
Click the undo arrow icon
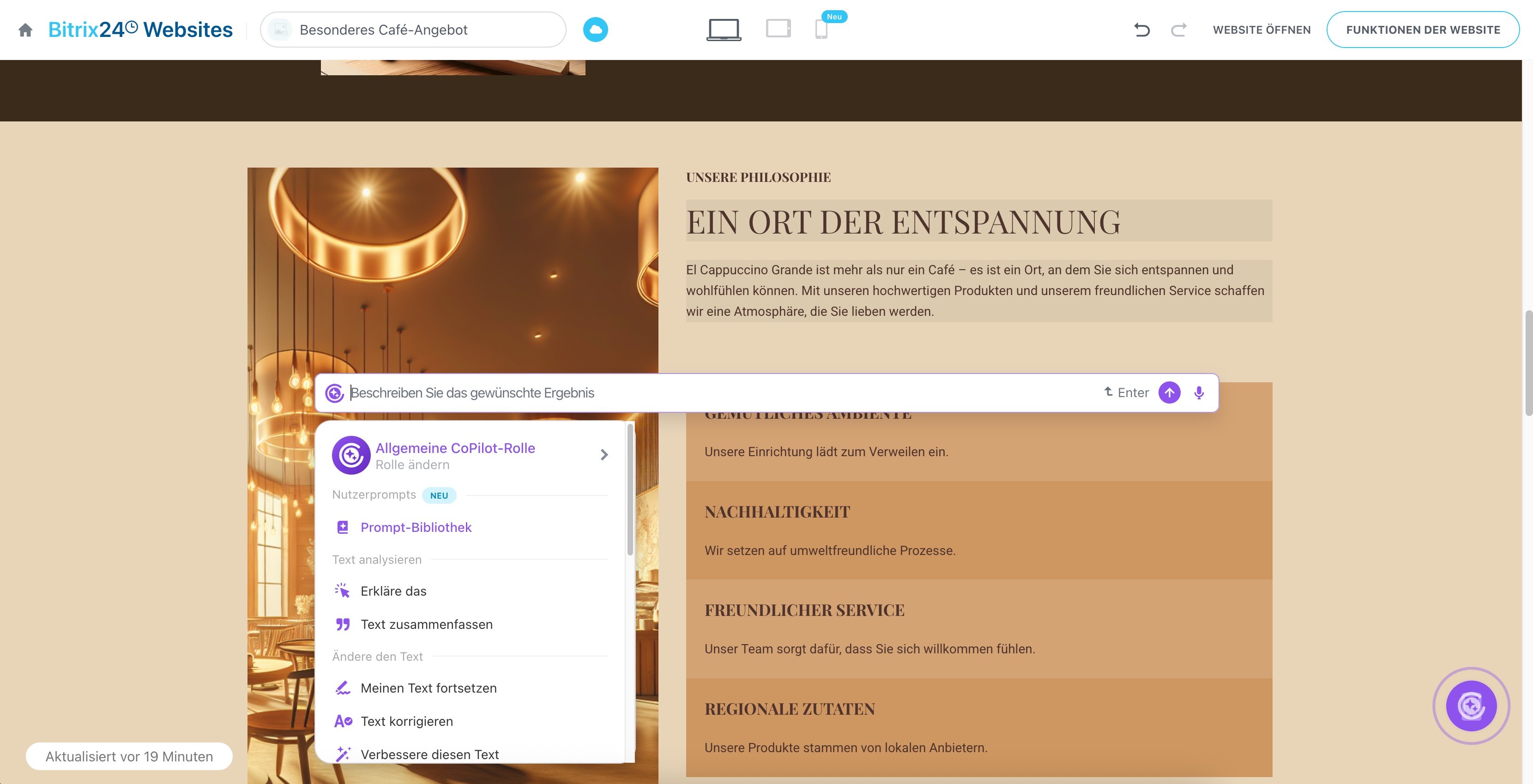coord(1141,30)
